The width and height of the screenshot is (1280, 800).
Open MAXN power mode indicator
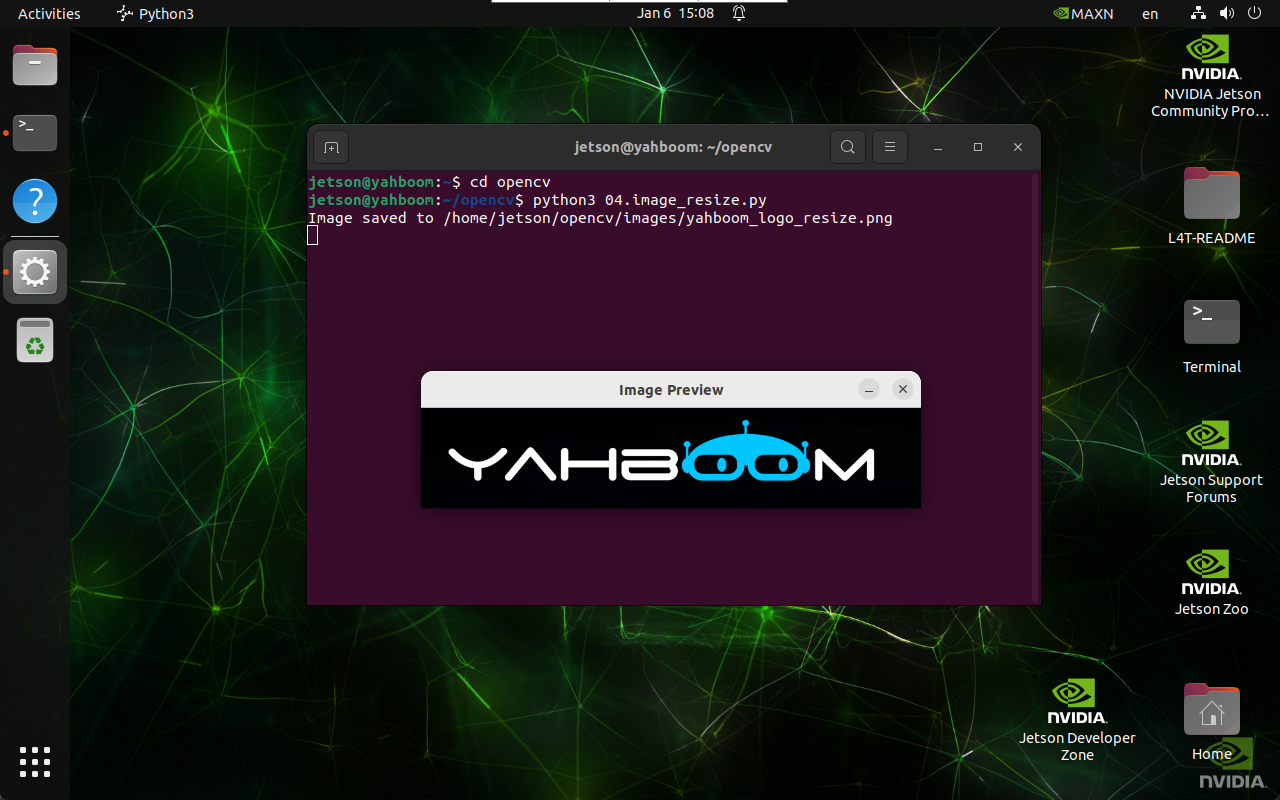pyautogui.click(x=1084, y=14)
